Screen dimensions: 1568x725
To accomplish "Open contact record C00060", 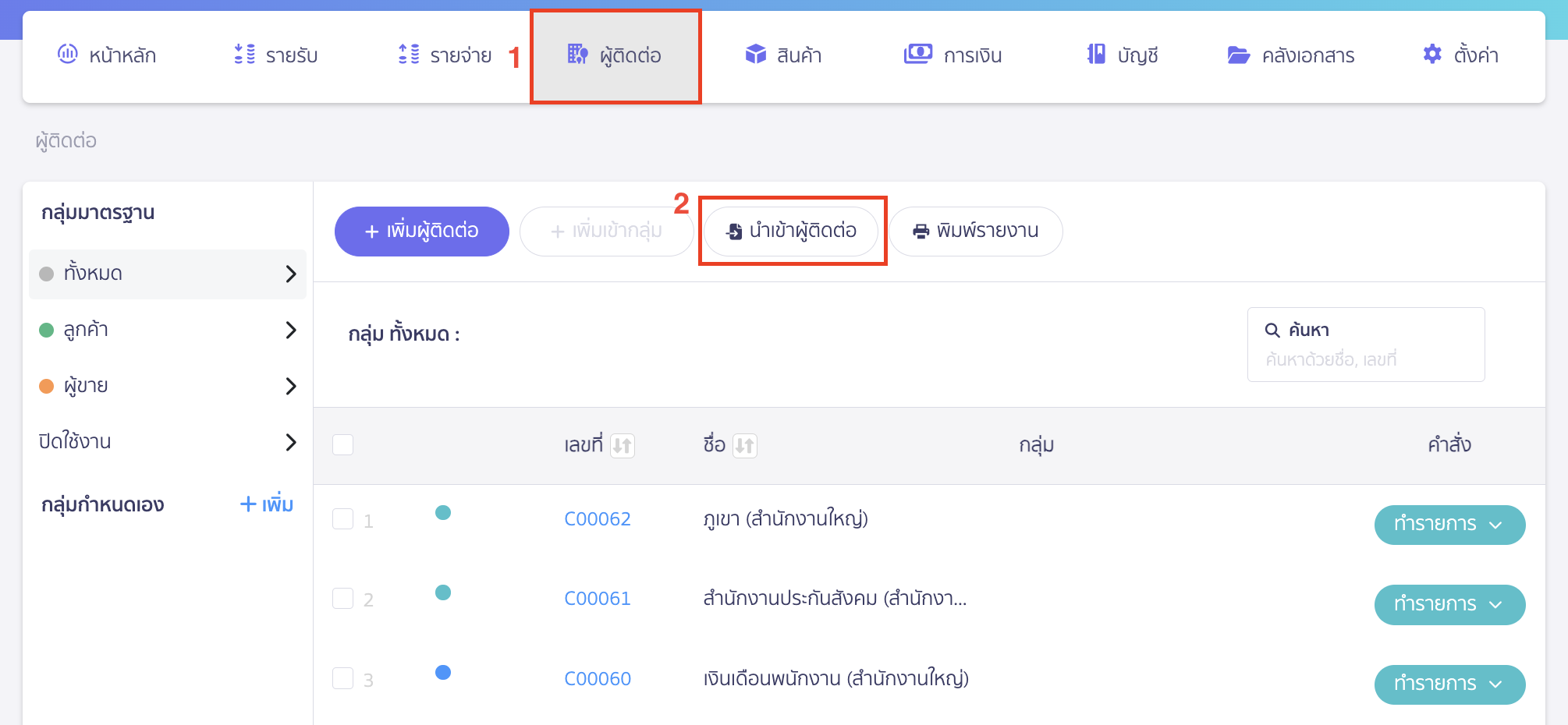I will (x=598, y=677).
